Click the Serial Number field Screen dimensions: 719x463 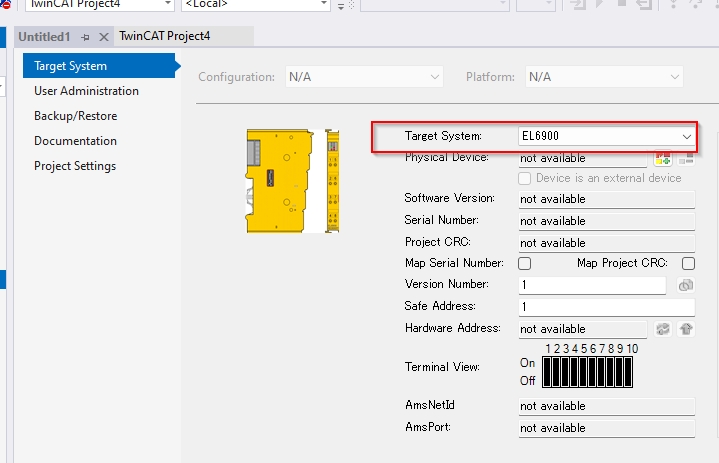tap(607, 221)
